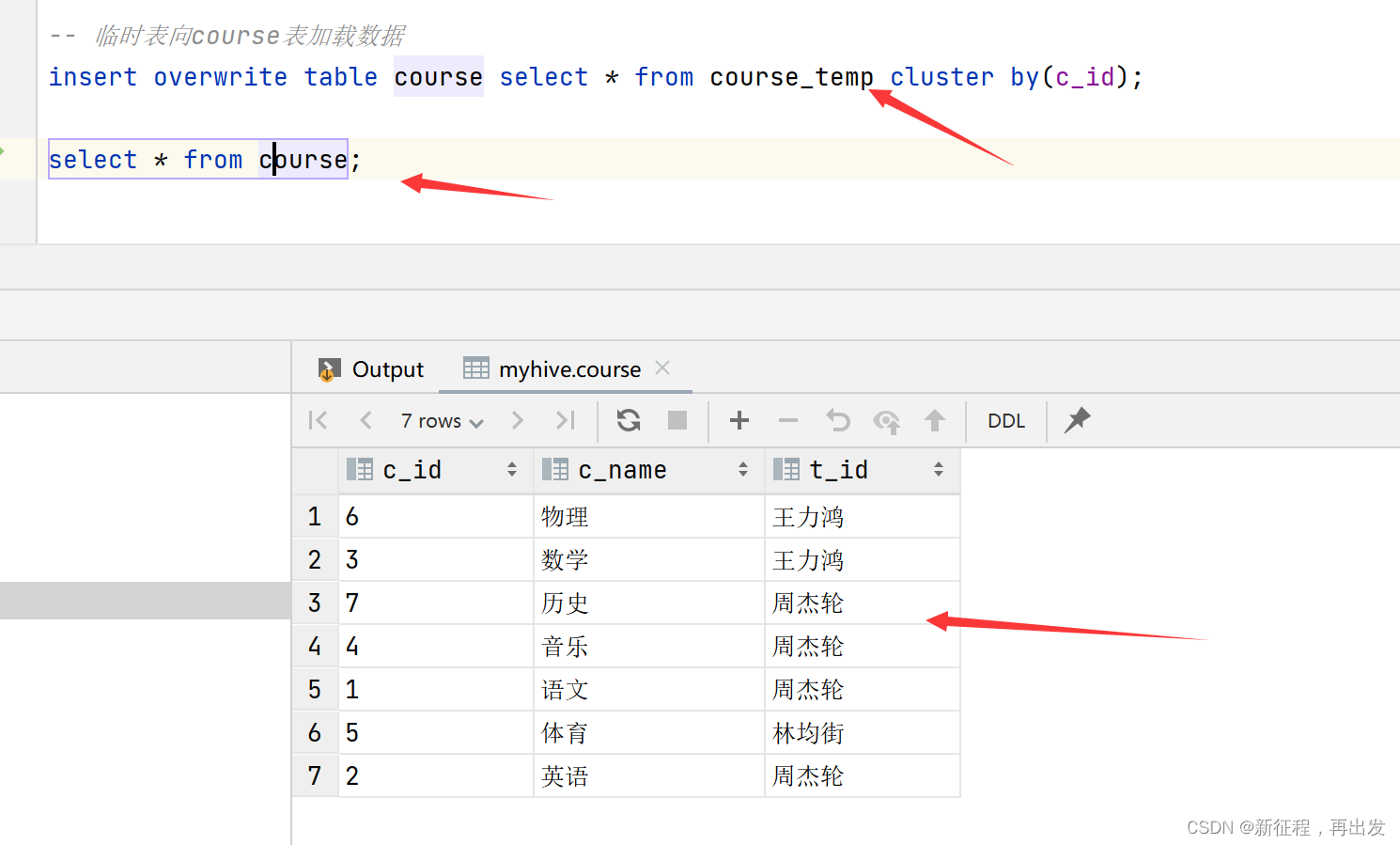Screen dimensions: 1400x845
Task: Select result row number 4
Action: coord(315,647)
